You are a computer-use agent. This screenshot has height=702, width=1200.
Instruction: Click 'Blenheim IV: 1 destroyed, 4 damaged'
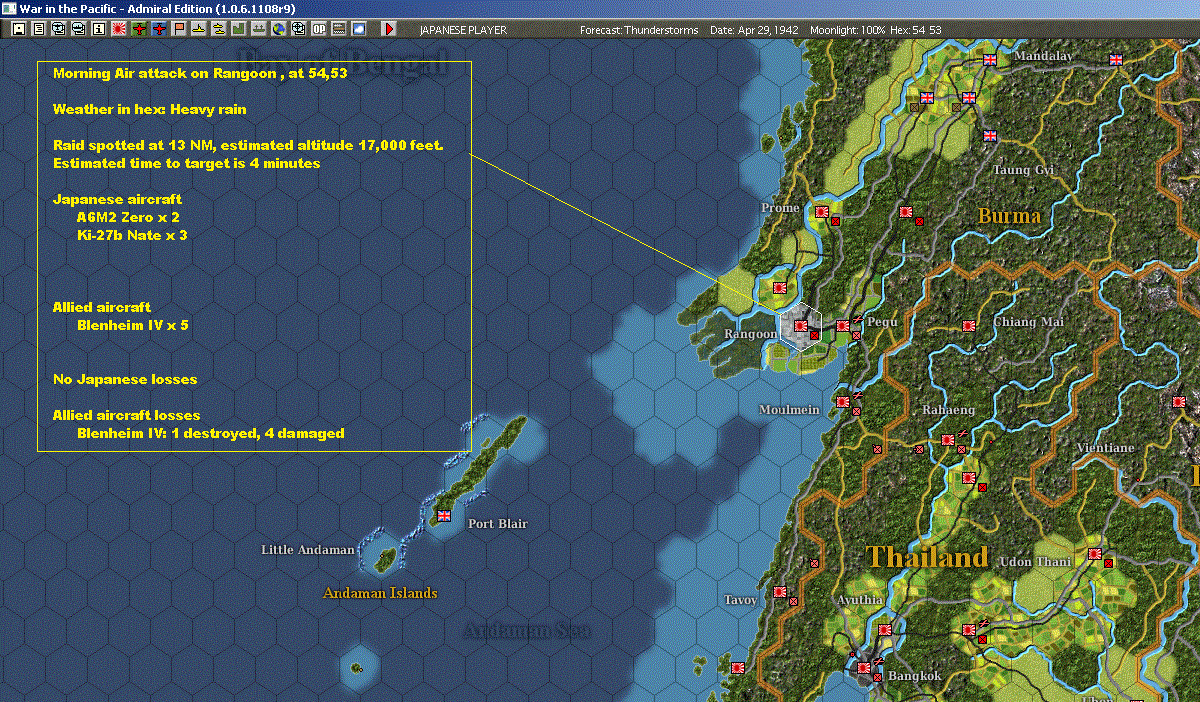pyautogui.click(x=211, y=433)
